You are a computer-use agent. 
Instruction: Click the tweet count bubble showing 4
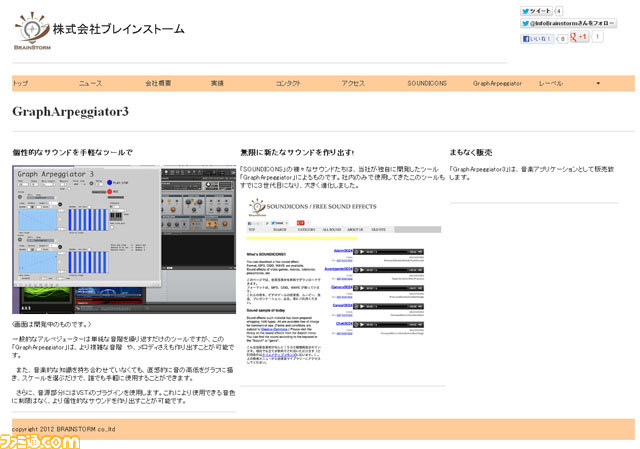point(558,11)
